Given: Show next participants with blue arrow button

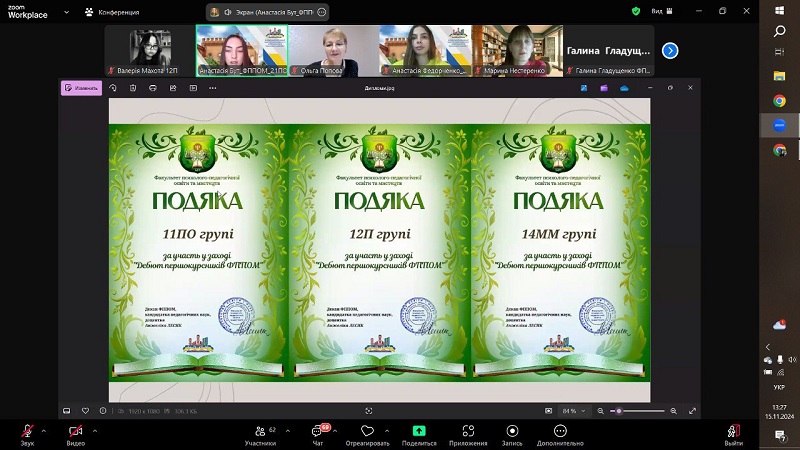Looking at the screenshot, I should (670, 51).
